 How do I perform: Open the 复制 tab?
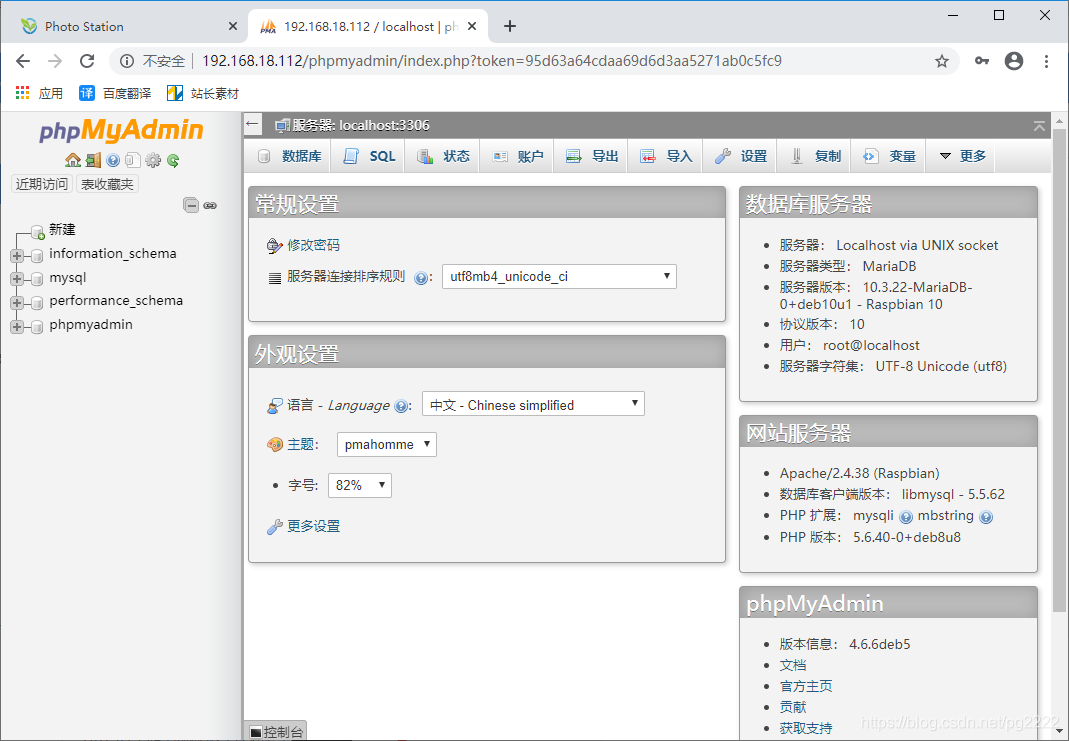(815, 156)
